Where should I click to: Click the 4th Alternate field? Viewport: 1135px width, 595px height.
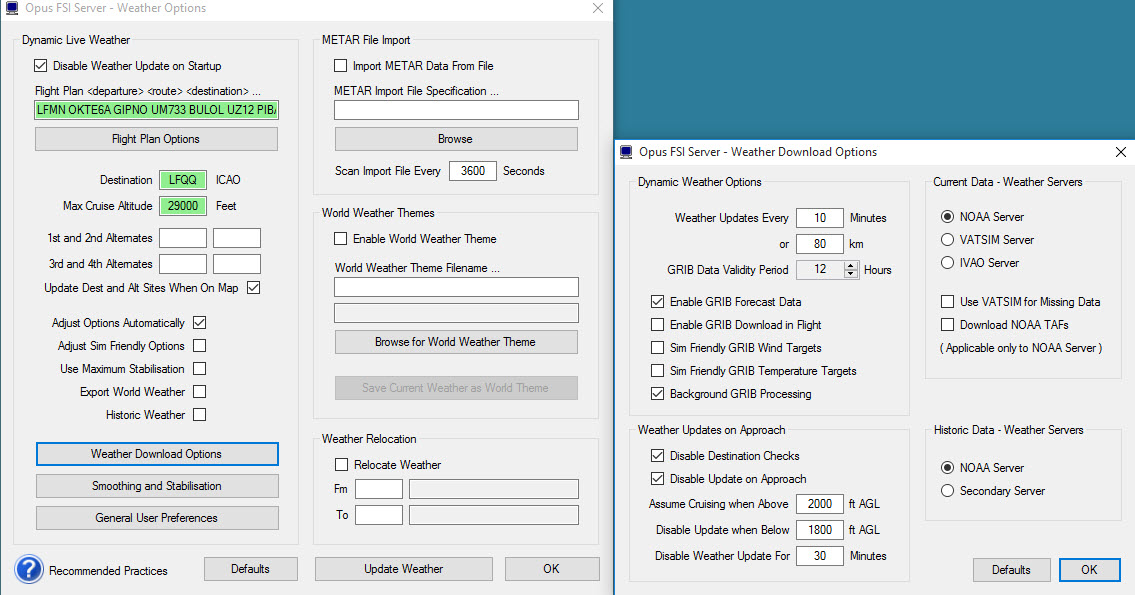pos(237,264)
